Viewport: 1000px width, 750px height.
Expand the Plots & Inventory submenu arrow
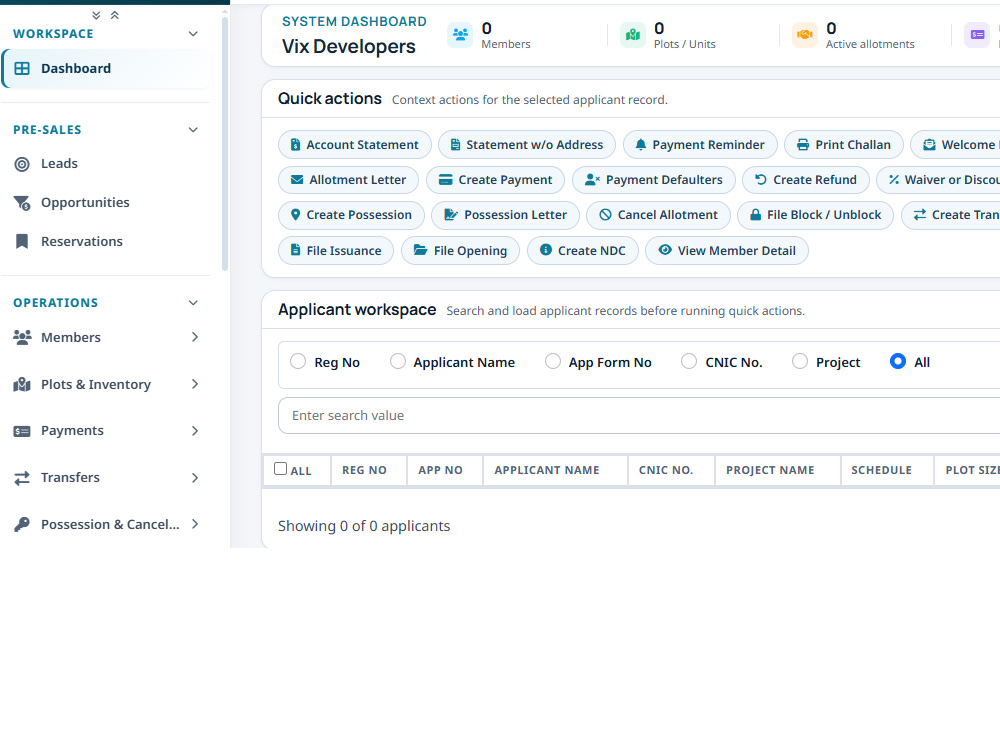(195, 384)
